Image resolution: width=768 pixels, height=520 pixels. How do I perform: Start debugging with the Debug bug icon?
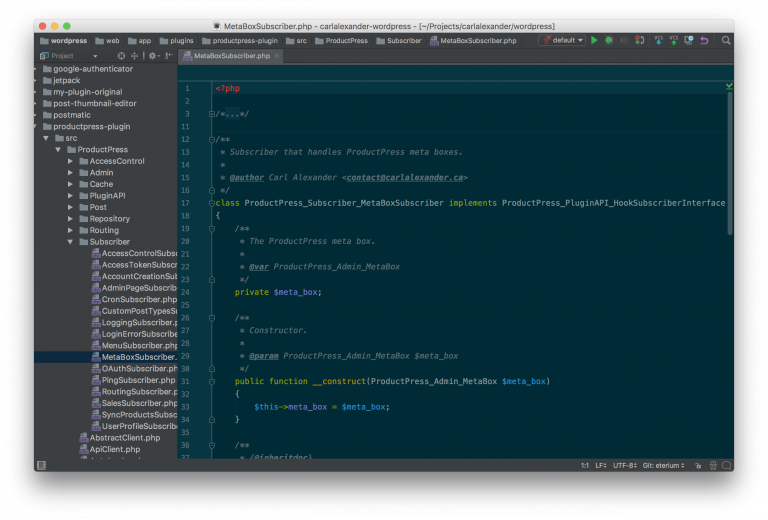tap(609, 41)
